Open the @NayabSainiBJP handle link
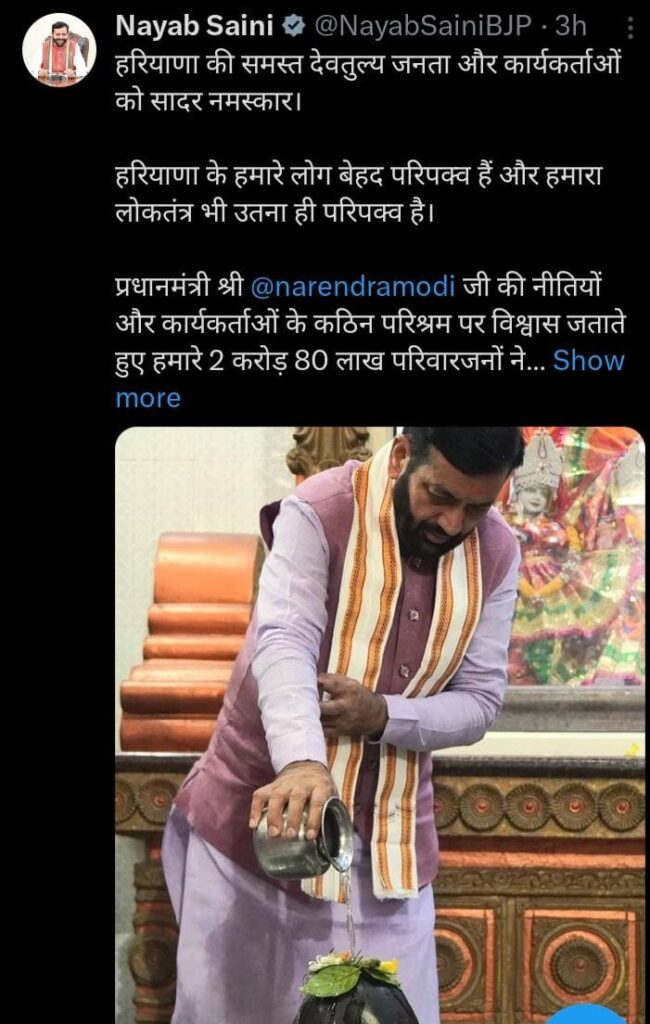 423,26
